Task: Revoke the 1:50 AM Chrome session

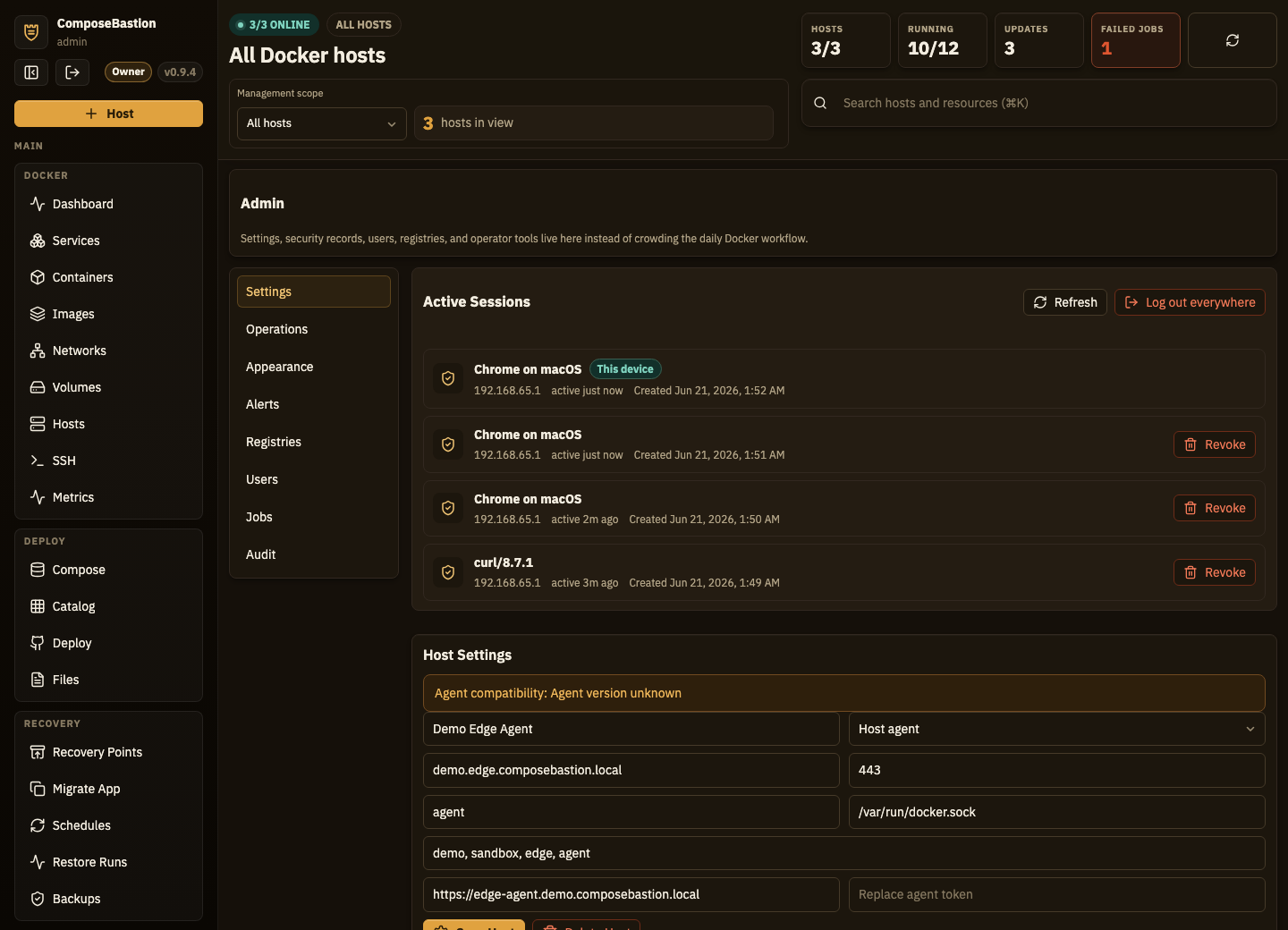Action: point(1215,508)
